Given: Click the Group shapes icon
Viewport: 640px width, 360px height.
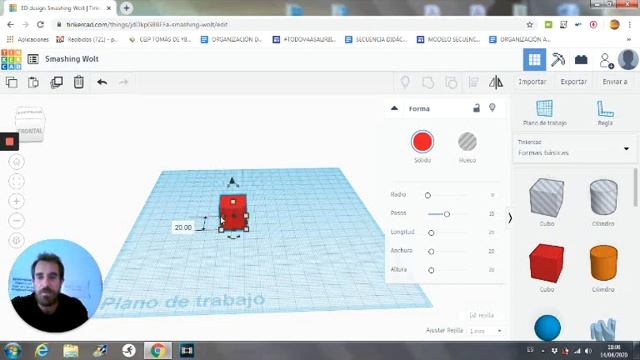Looking at the screenshot, I should (428, 82).
